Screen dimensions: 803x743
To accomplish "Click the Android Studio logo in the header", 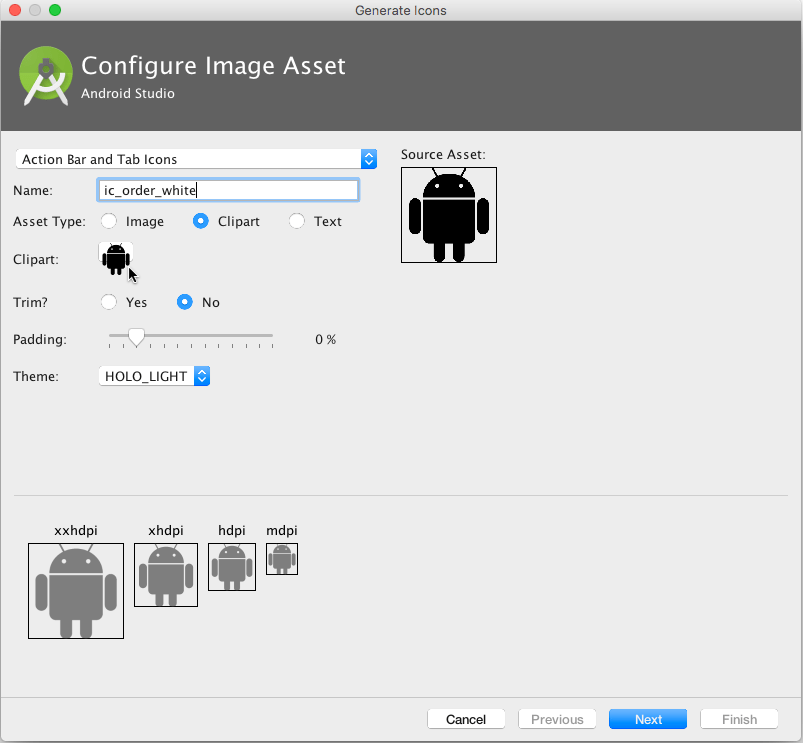I will [x=45, y=75].
